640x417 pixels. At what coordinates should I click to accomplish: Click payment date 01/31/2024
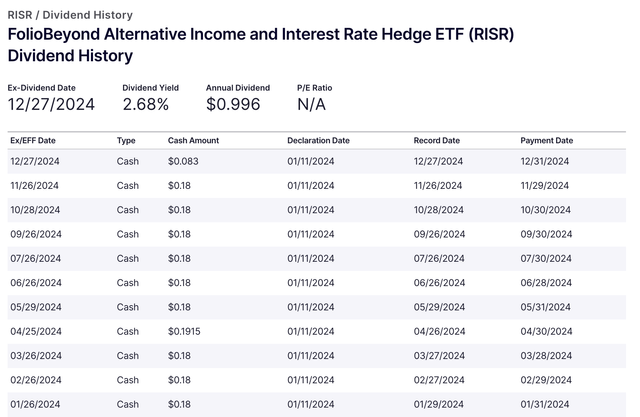544,404
